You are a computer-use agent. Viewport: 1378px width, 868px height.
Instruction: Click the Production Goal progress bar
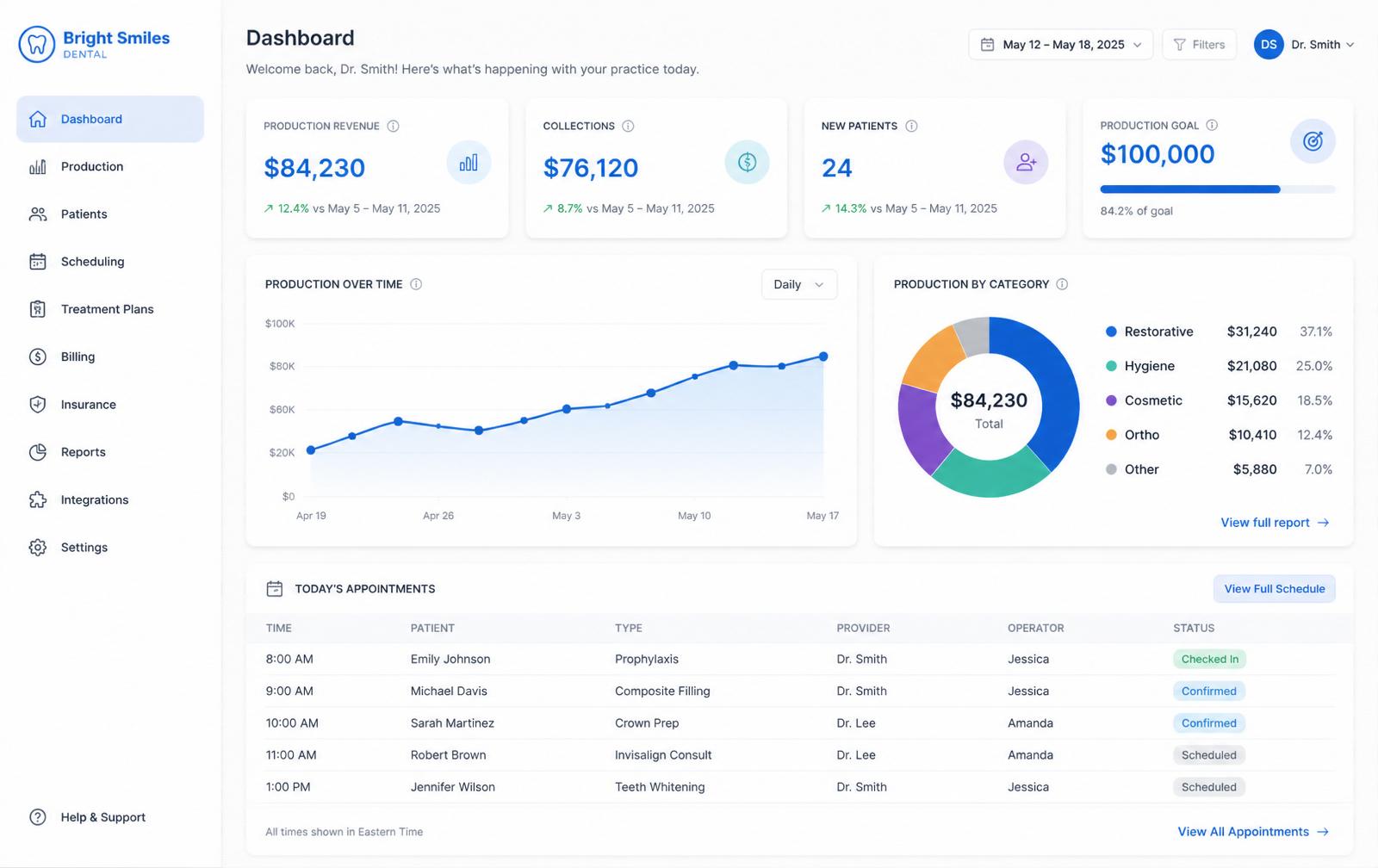coord(1218,189)
